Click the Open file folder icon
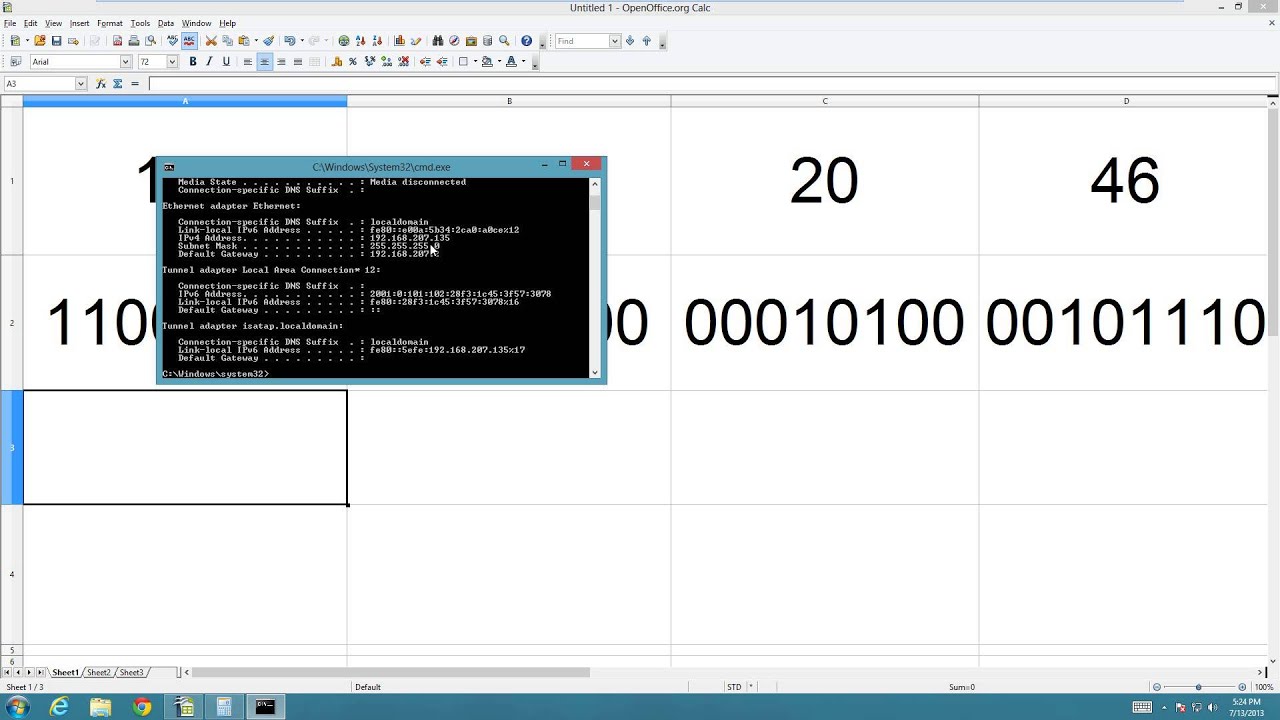 40,41
